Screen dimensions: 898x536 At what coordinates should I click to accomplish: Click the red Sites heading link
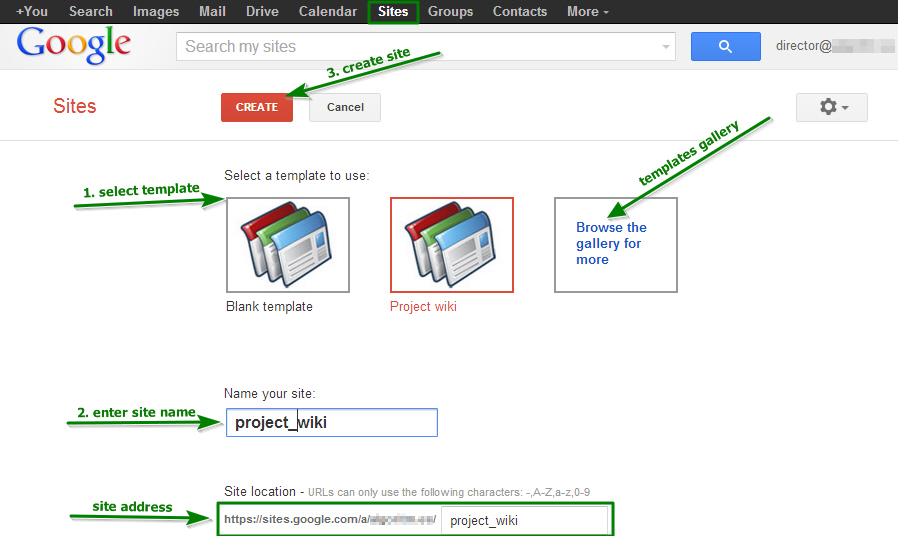pos(74,106)
